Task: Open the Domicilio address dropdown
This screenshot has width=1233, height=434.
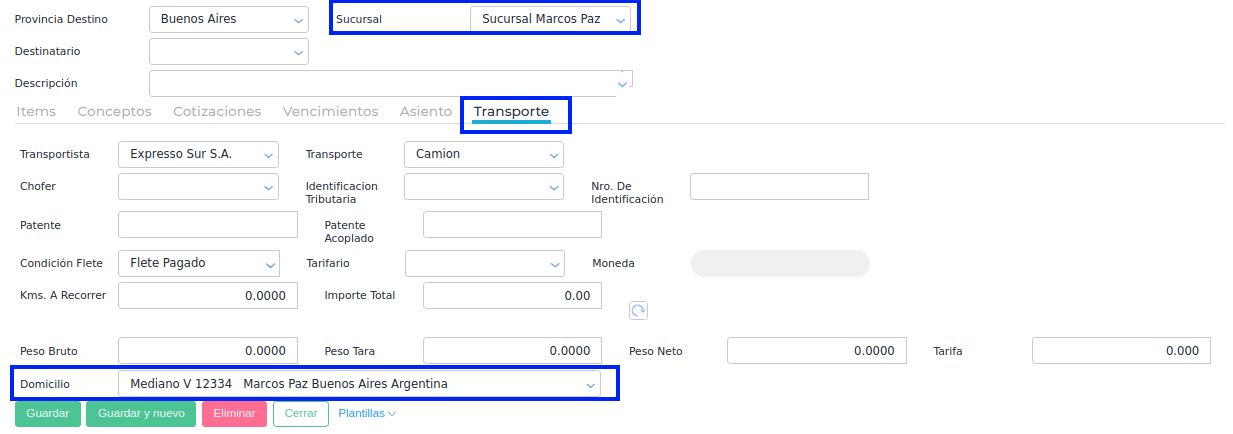Action: 359,384
